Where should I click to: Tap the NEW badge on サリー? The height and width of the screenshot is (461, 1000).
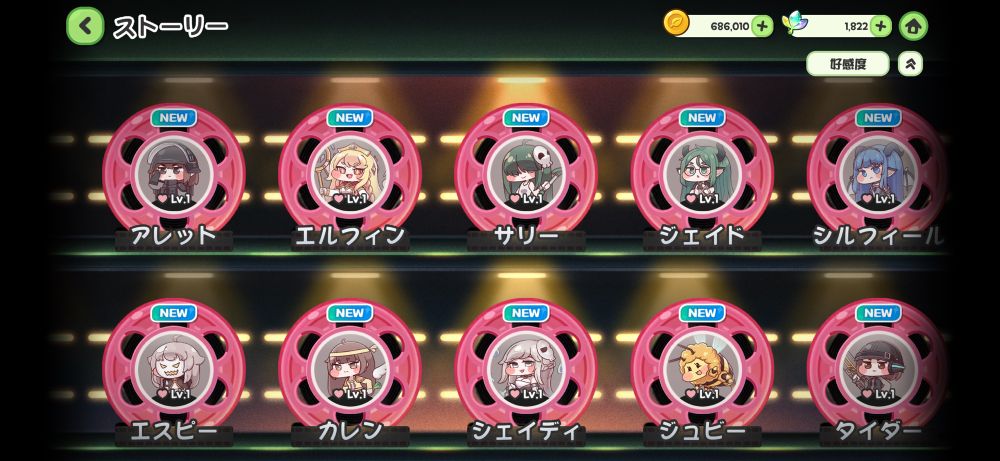(x=526, y=117)
